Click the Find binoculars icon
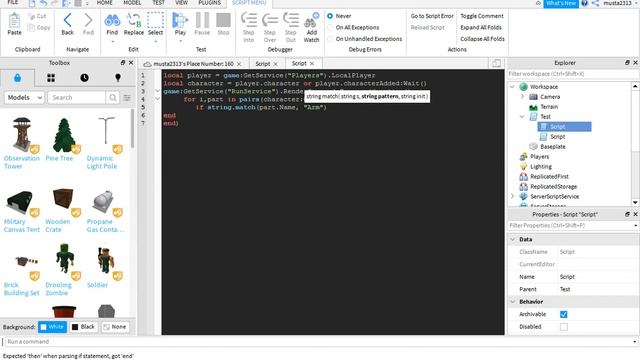Viewport: 640px width, 360px height. tap(112, 20)
